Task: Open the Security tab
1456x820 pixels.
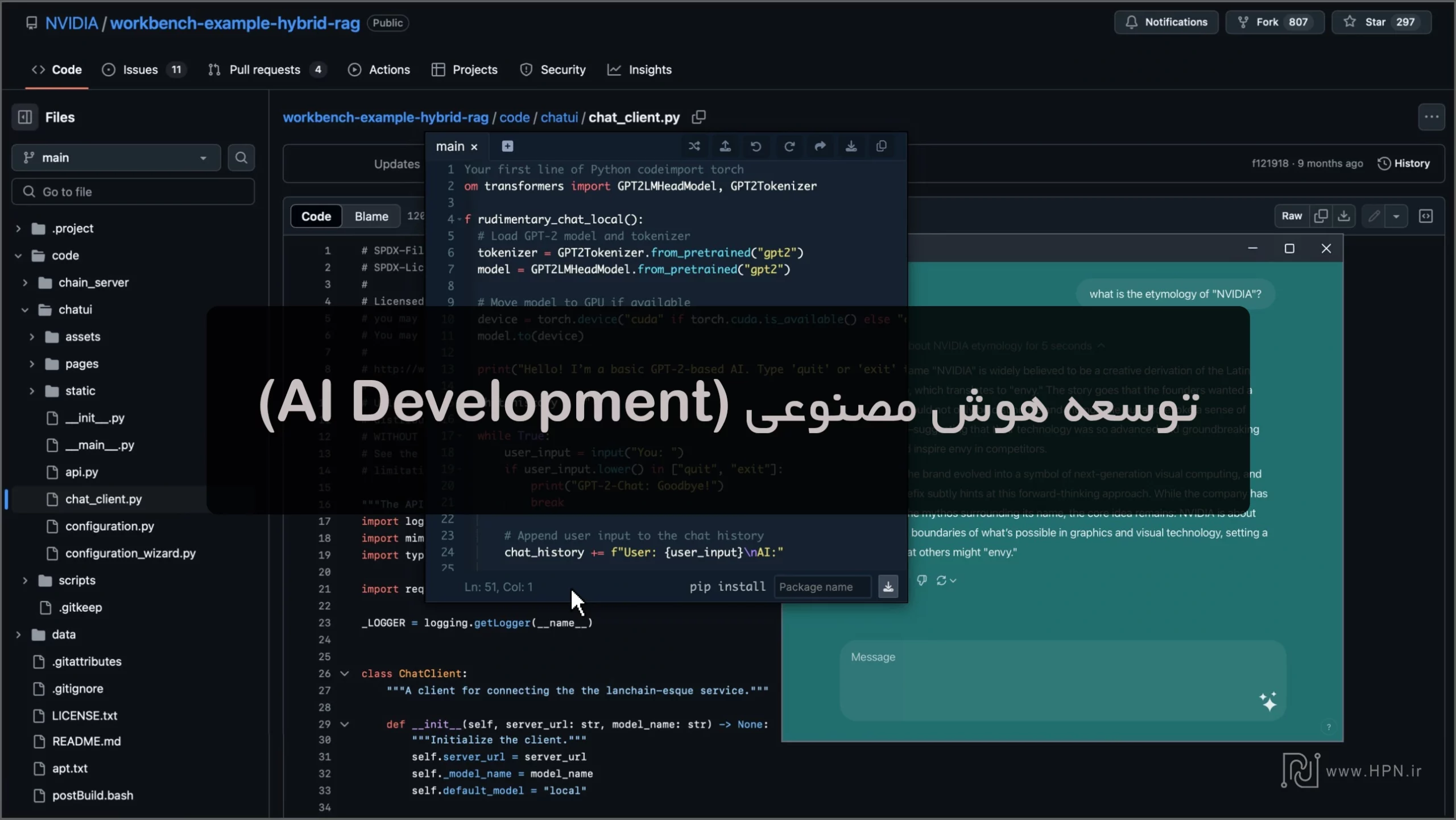Action: (x=553, y=69)
